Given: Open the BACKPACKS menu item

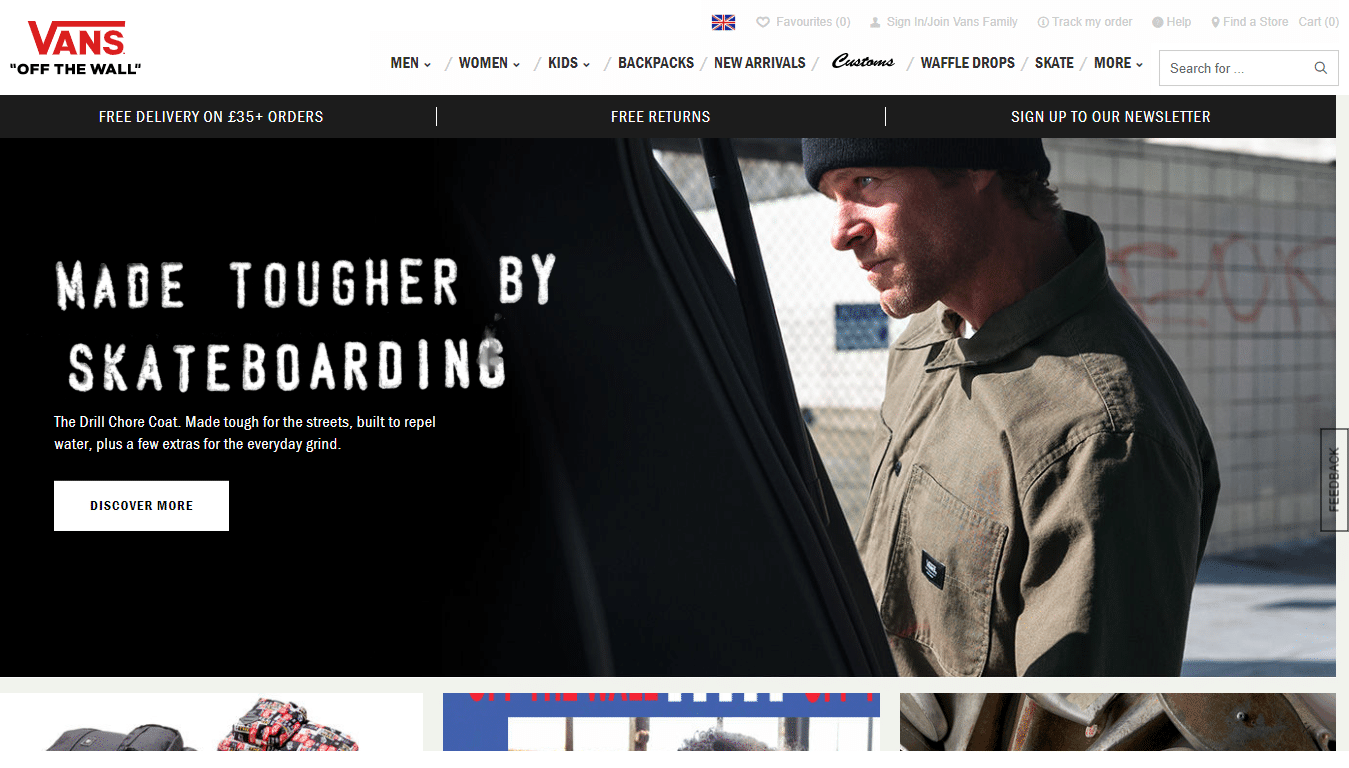Looking at the screenshot, I should [656, 63].
